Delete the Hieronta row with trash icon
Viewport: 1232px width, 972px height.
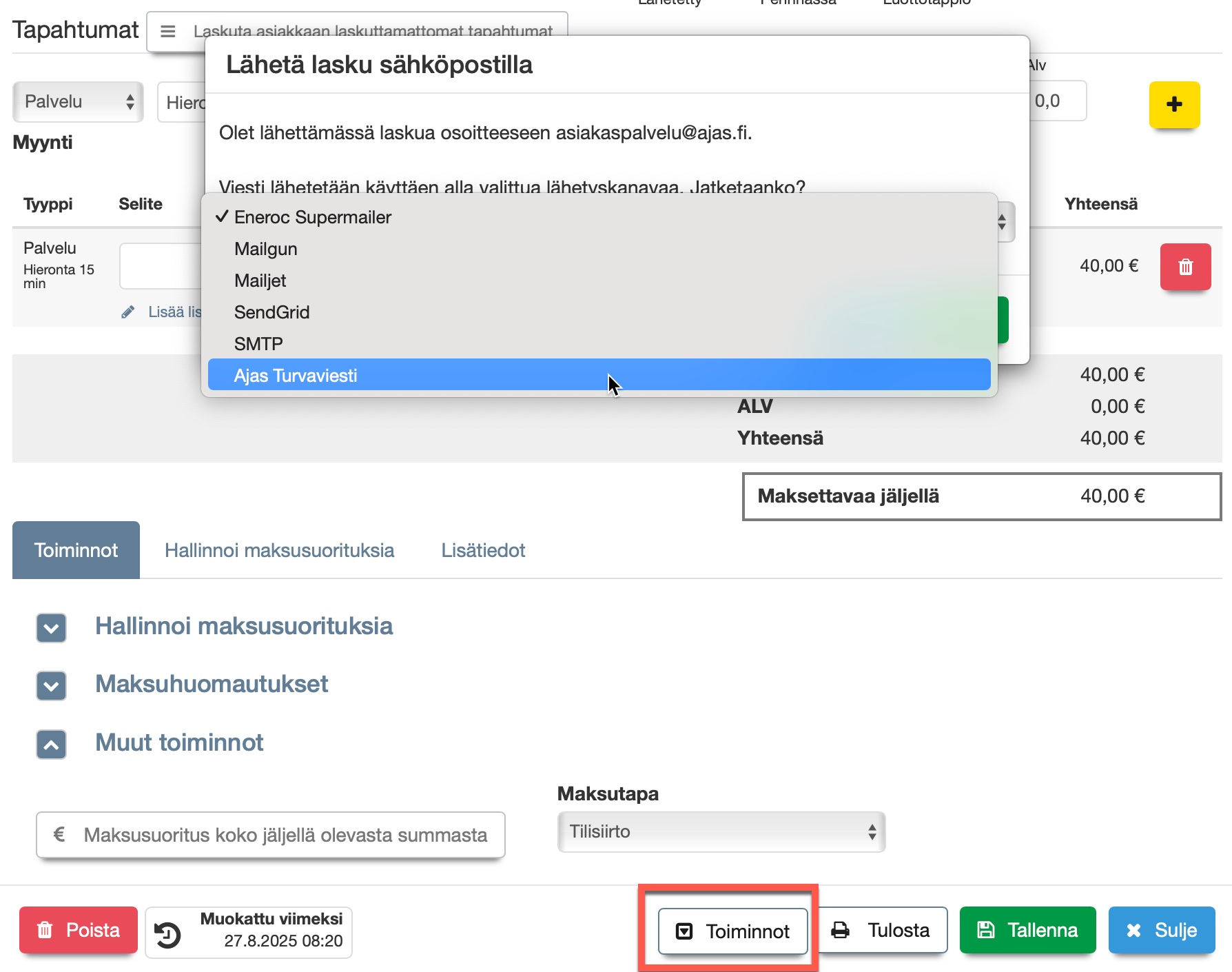[1185, 267]
